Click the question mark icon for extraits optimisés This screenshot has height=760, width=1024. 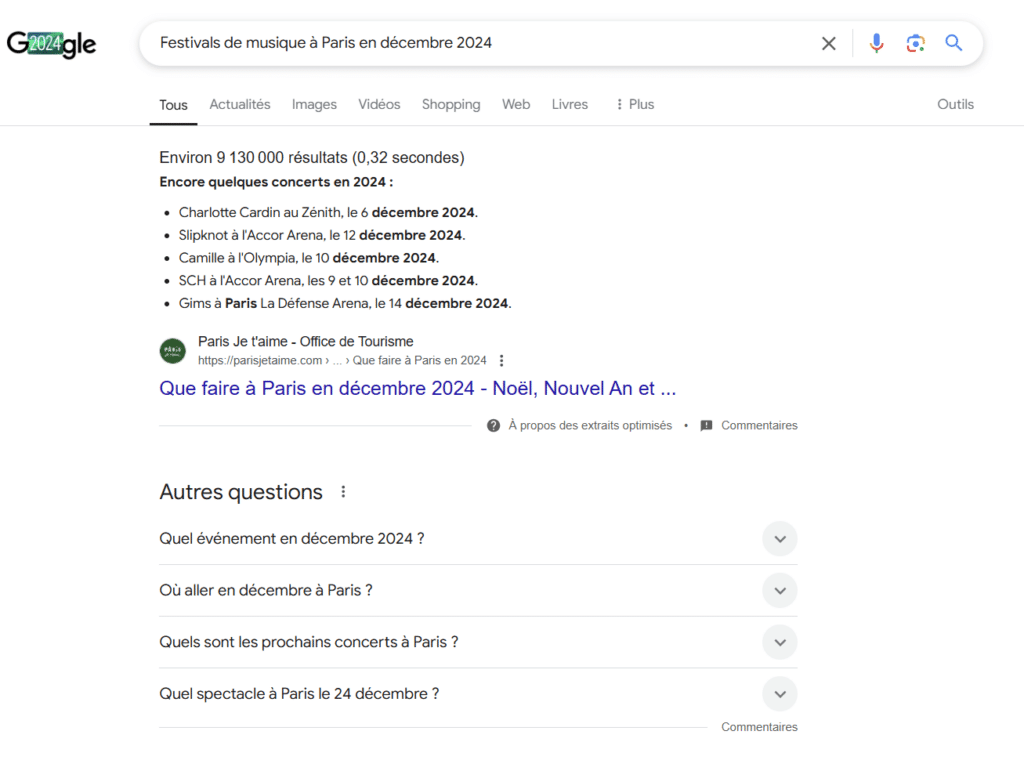click(x=494, y=426)
